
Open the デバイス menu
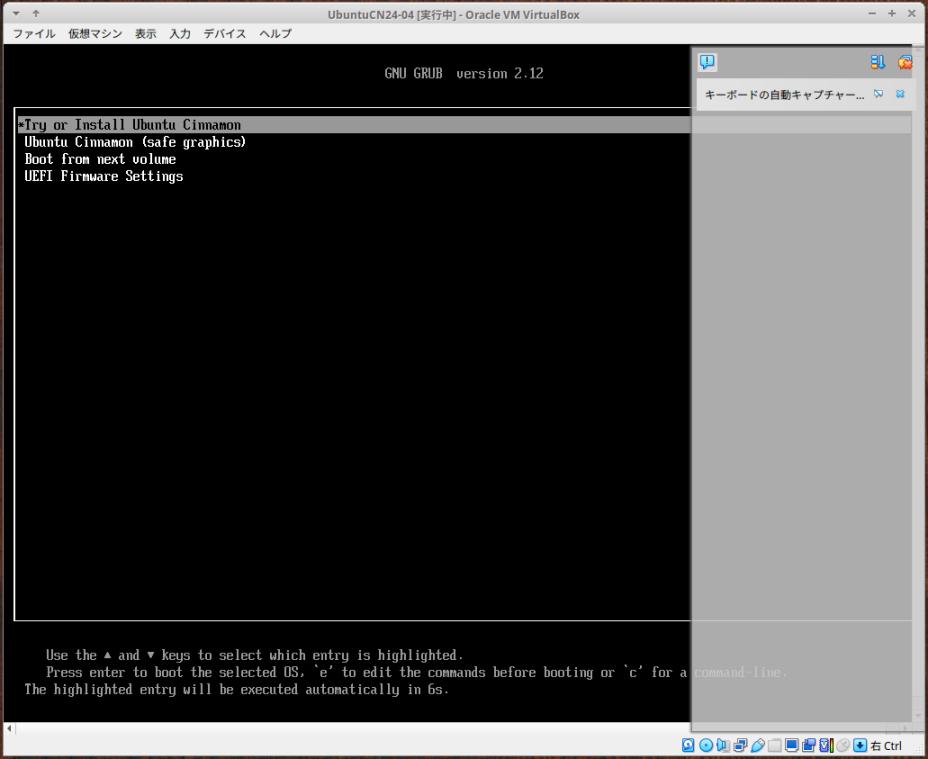[x=225, y=34]
